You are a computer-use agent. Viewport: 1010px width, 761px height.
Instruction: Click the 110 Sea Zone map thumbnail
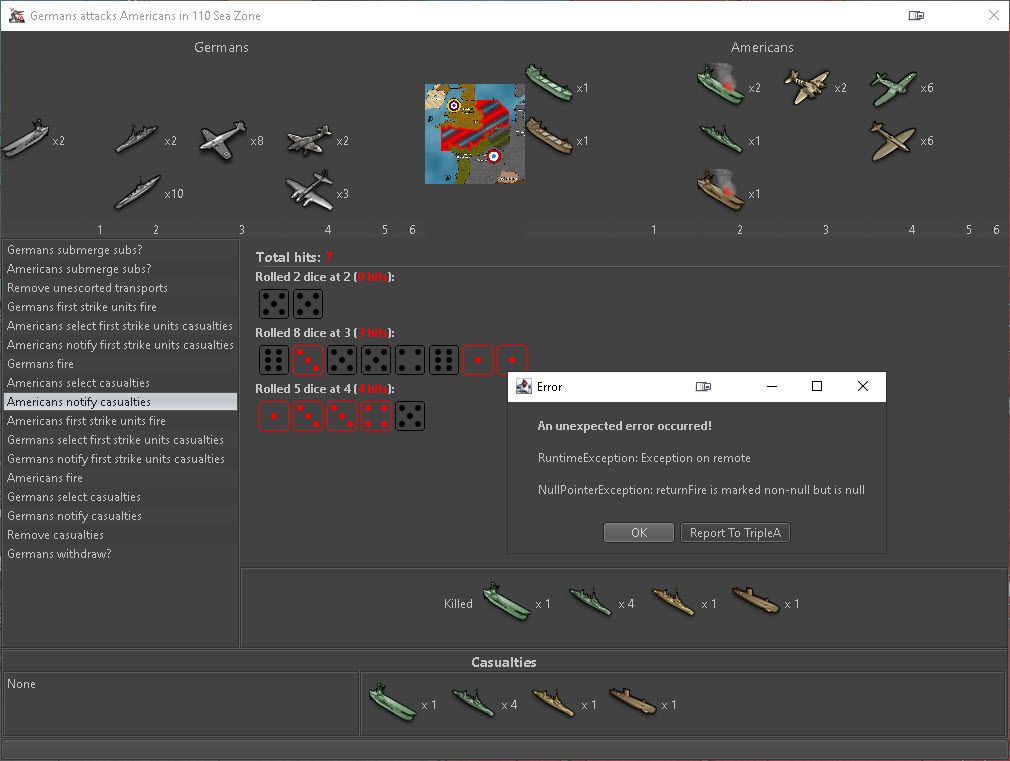coord(475,134)
